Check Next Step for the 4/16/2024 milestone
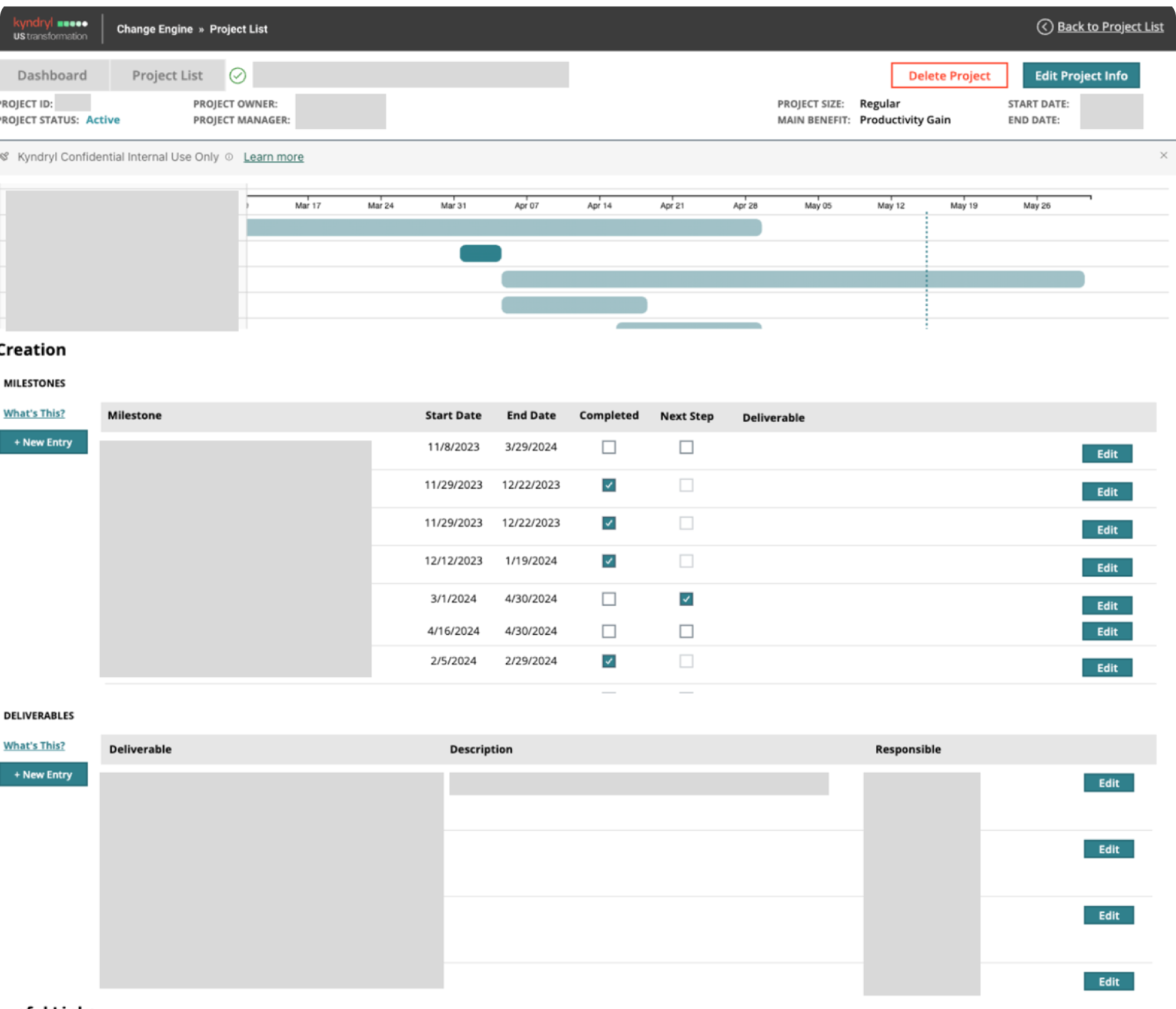The width and height of the screenshot is (1176, 1009). point(686,631)
